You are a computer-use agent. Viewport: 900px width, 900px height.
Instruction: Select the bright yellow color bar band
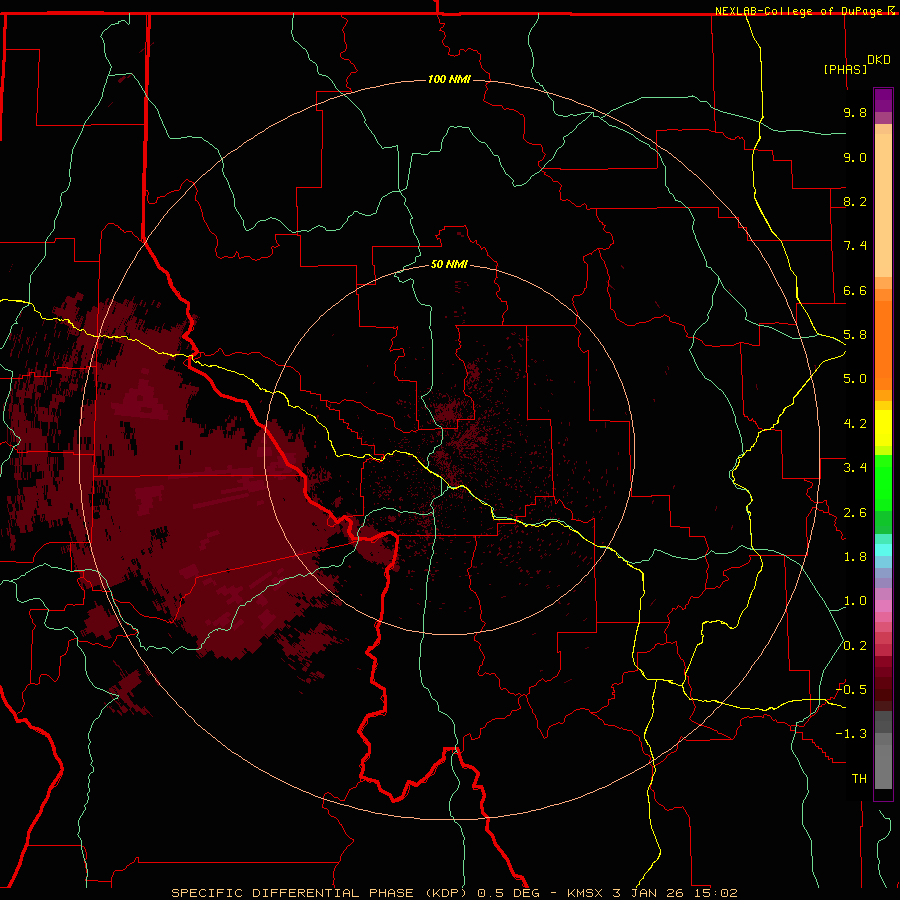click(x=883, y=428)
